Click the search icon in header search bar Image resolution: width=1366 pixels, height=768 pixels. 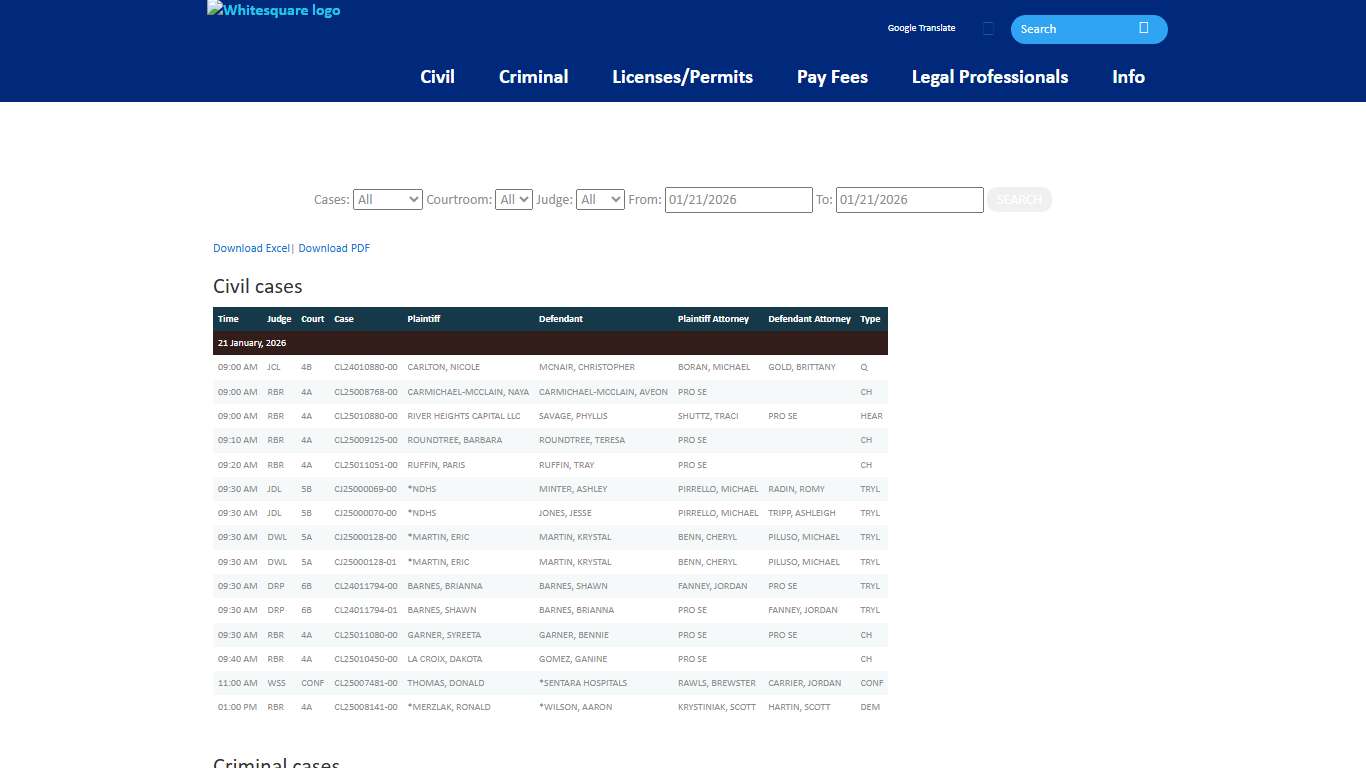(1143, 28)
